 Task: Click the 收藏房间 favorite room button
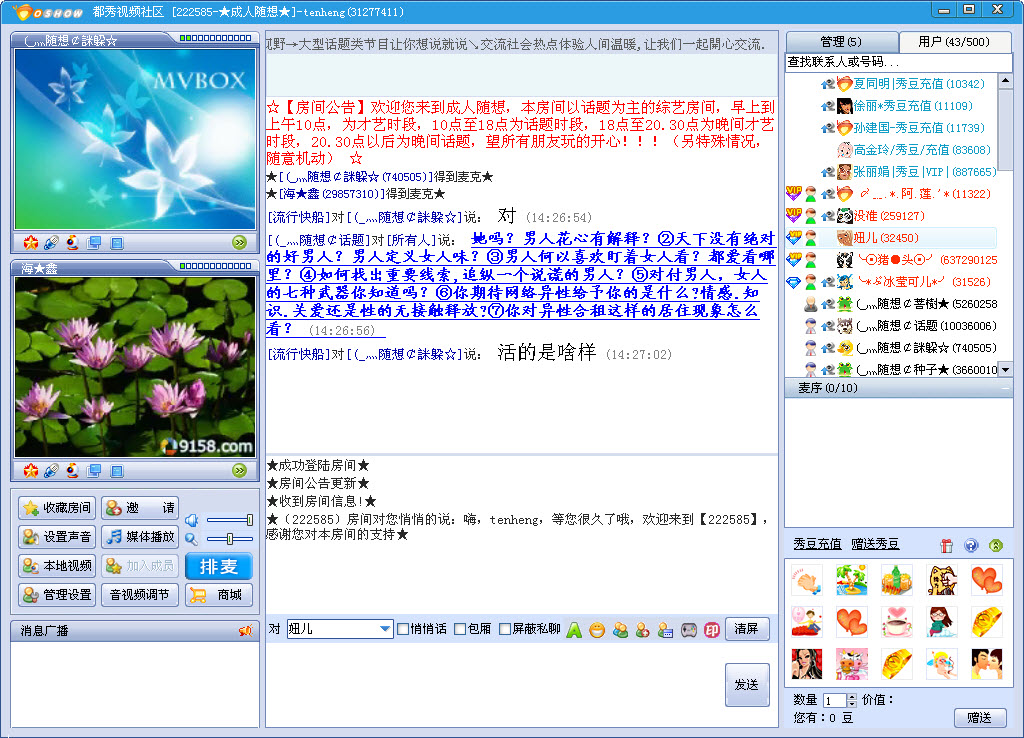tap(57, 507)
